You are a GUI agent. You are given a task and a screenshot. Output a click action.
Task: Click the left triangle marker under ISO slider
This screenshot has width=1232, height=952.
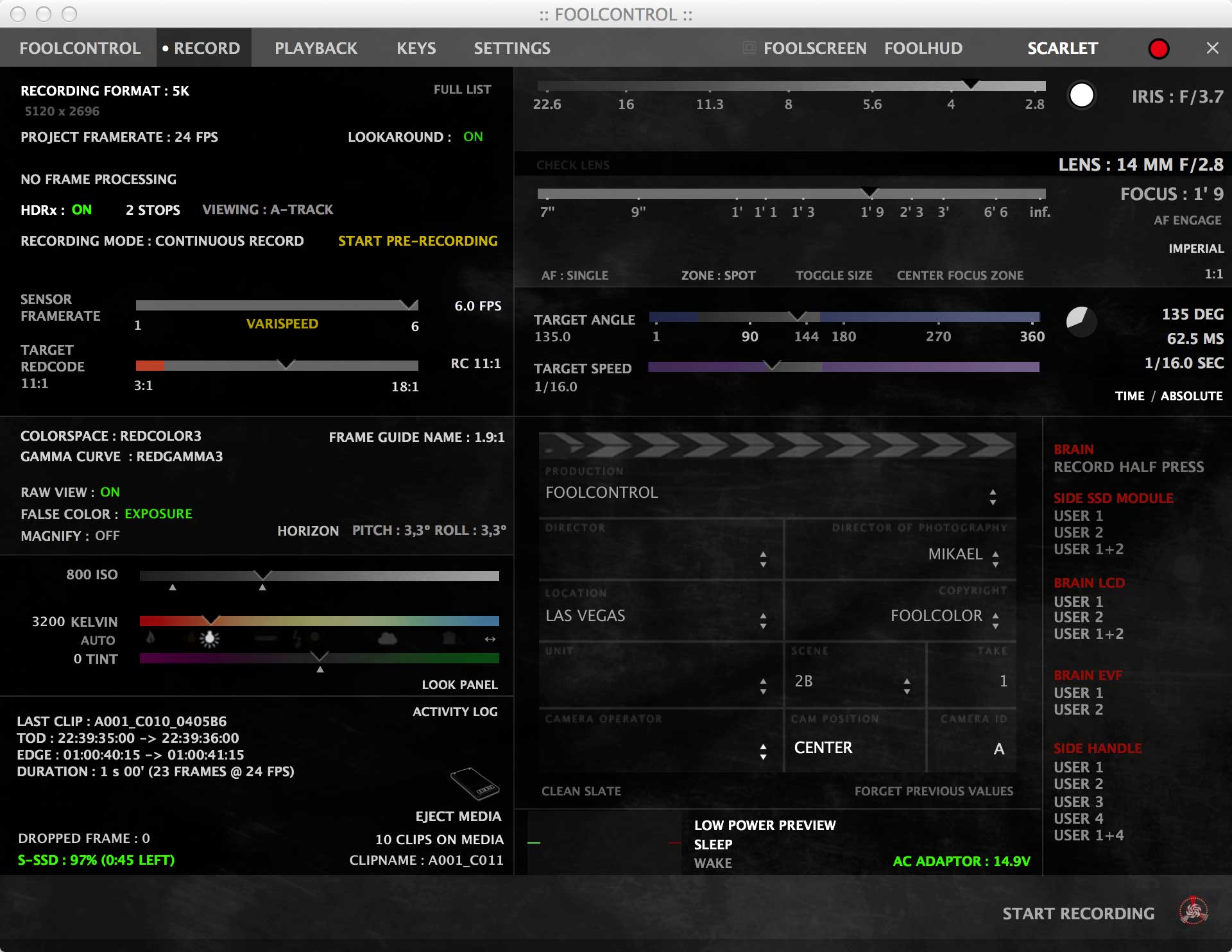point(173,587)
